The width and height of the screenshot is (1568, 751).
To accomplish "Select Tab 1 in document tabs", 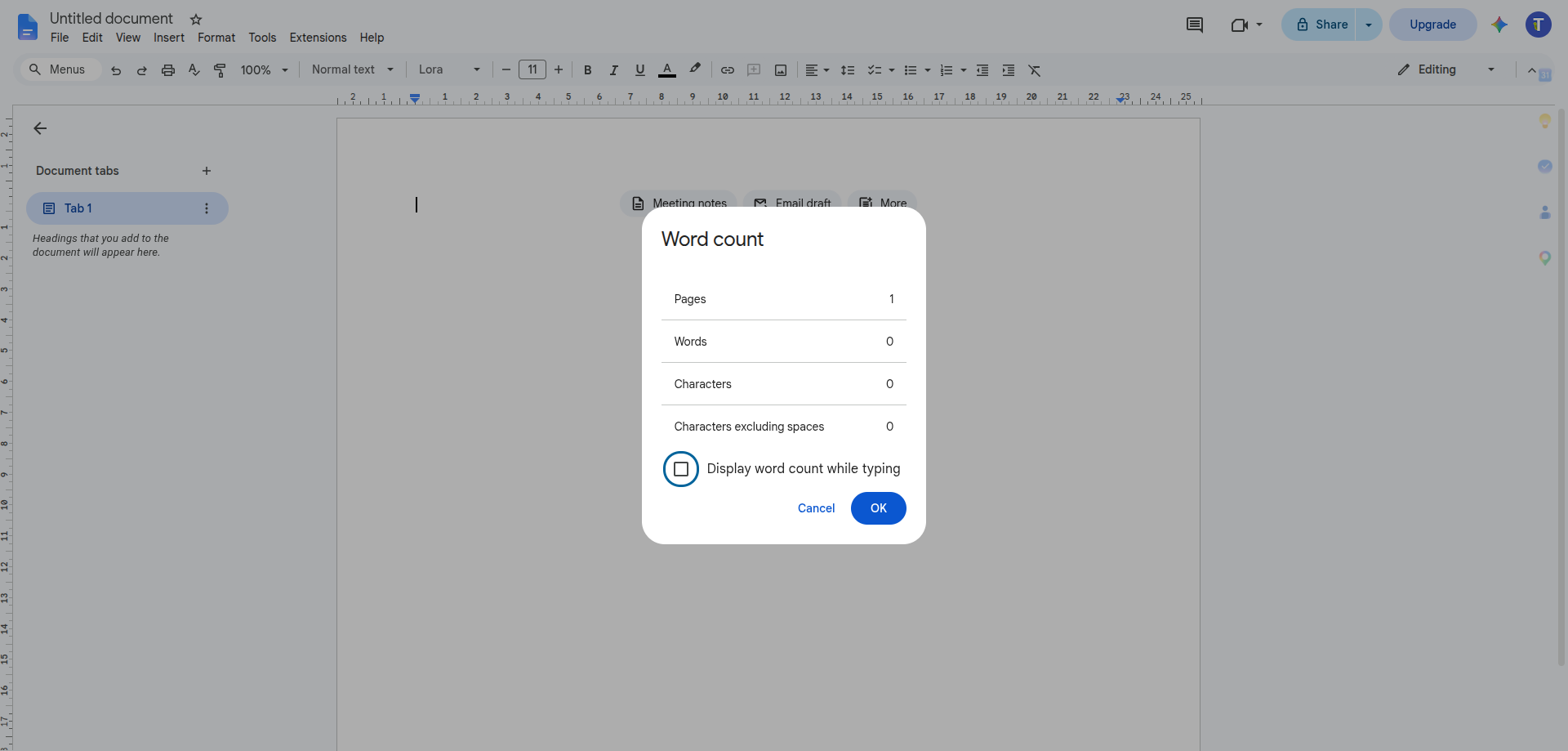I will (127, 208).
